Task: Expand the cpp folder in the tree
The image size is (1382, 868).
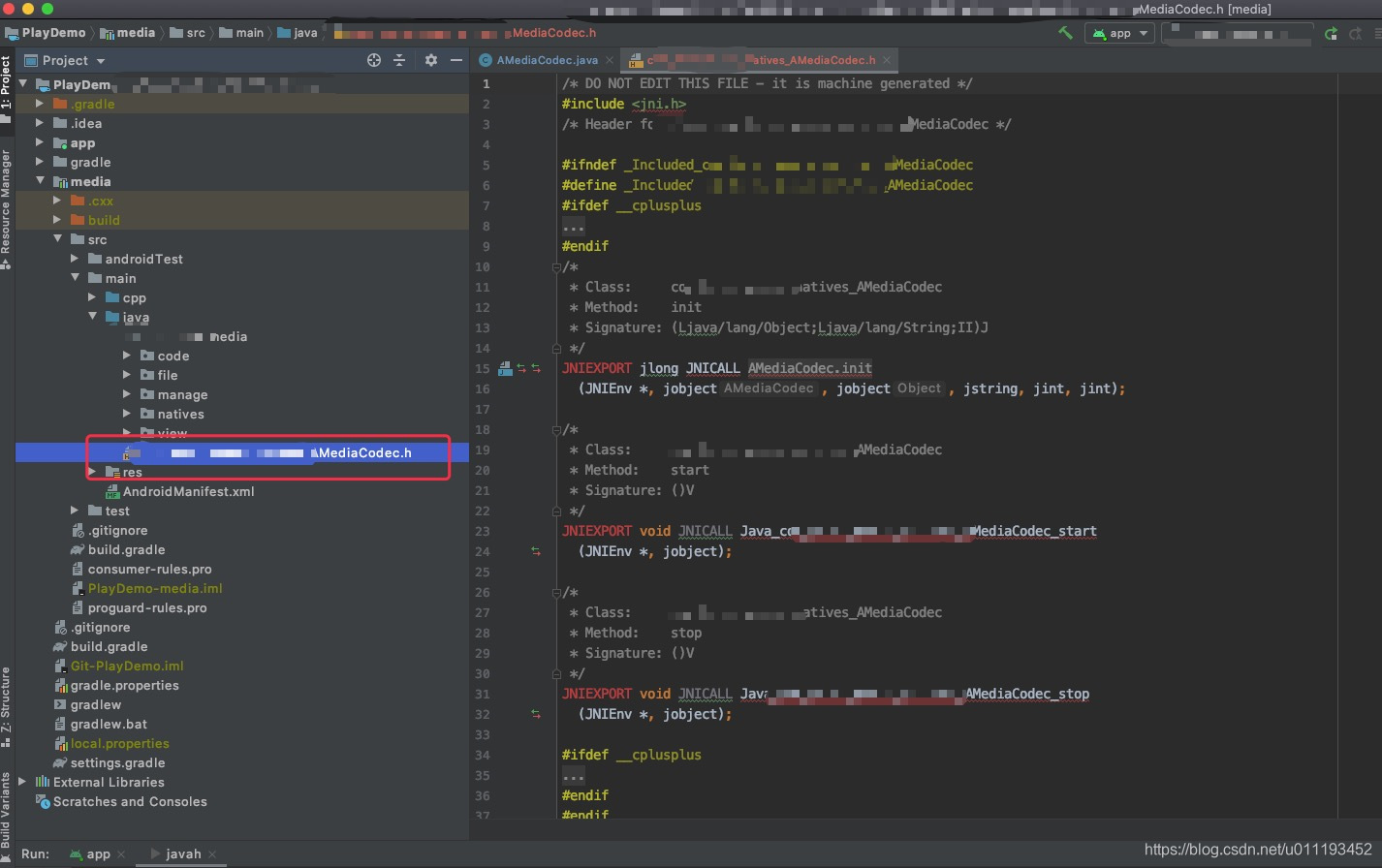Action: click(x=92, y=297)
